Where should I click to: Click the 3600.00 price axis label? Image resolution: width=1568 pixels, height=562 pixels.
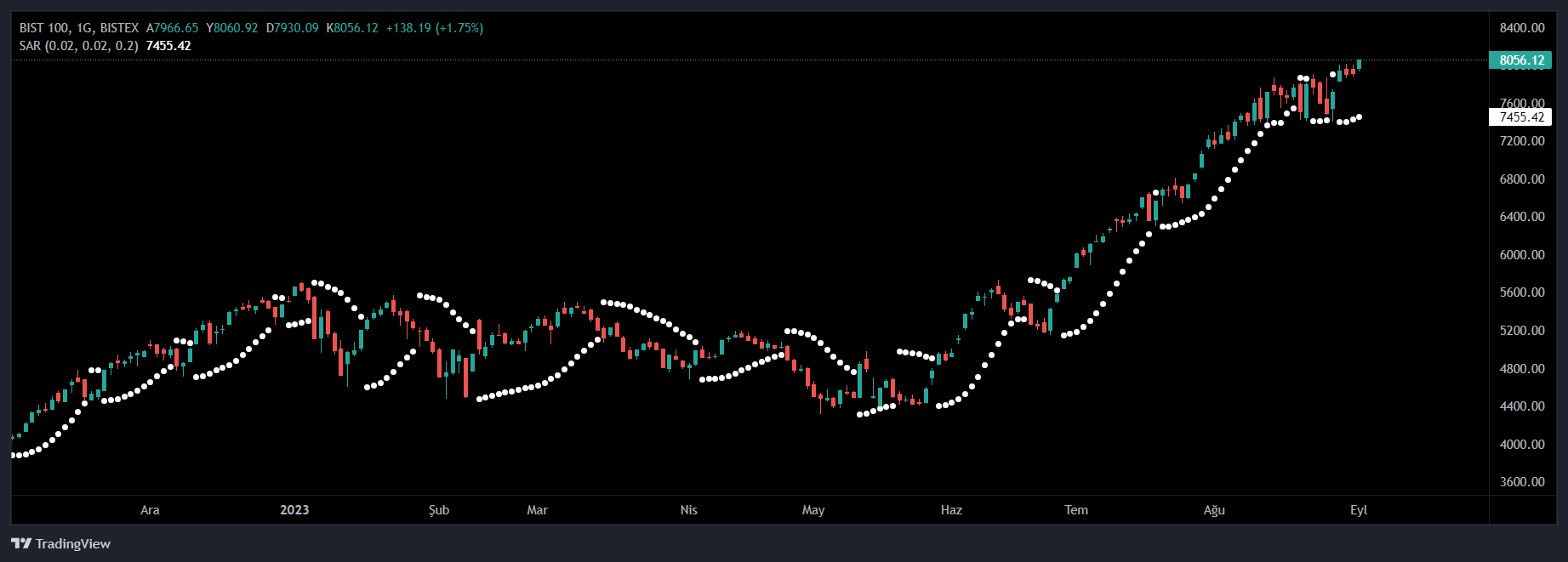[1522, 482]
